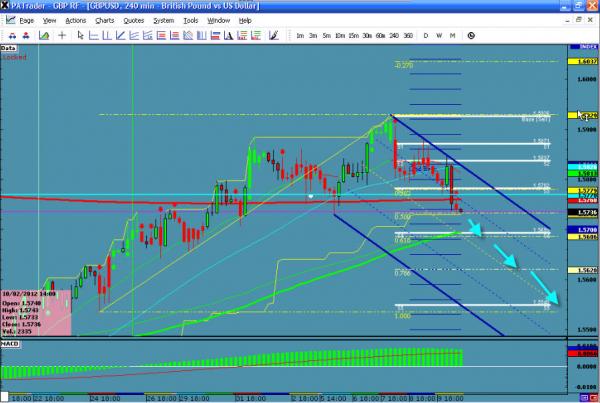The image size is (600, 403).
Task: Select the arrow pointer tool
Action: coord(80,36)
